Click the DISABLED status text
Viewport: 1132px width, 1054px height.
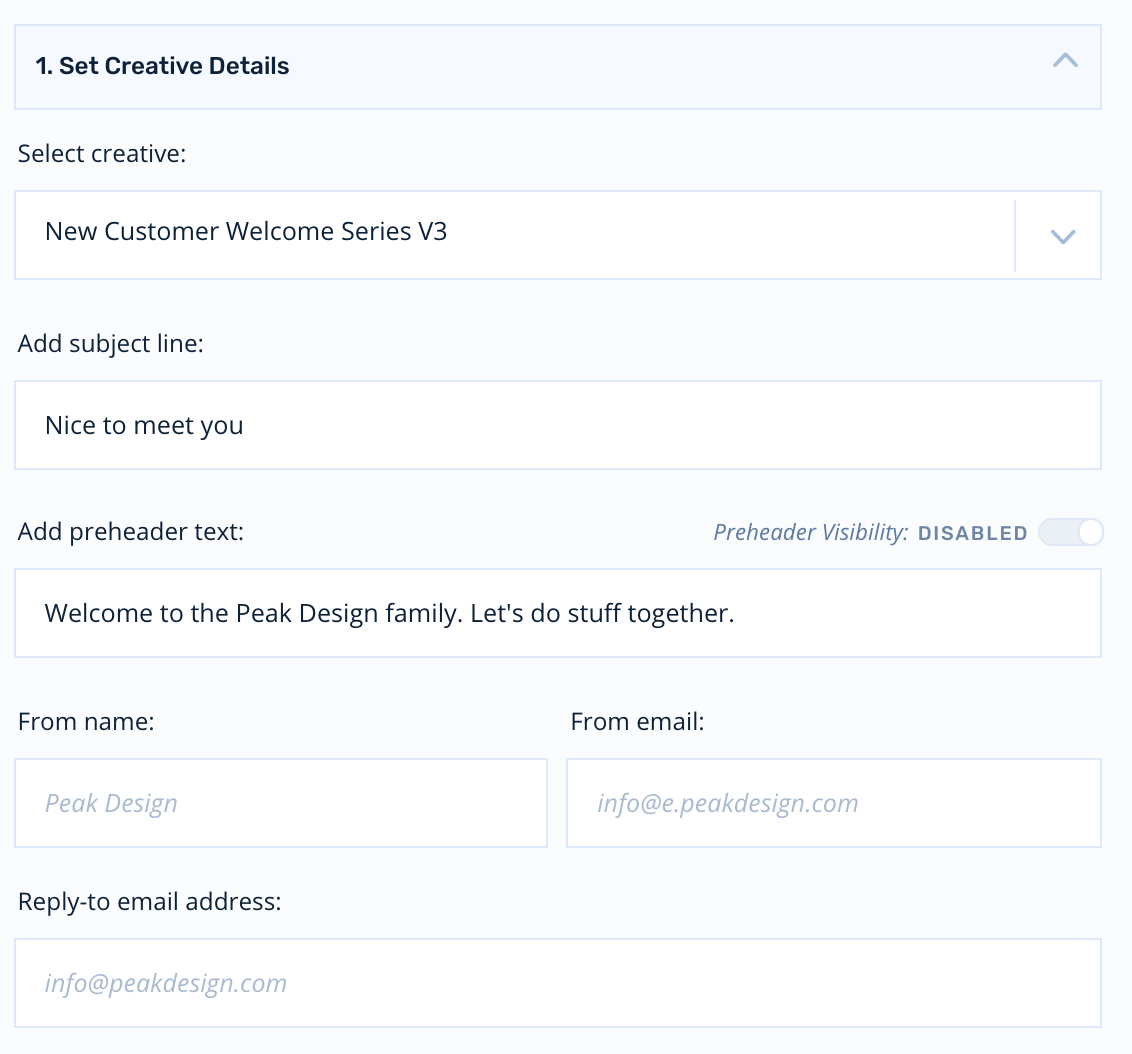pyautogui.click(x=972, y=533)
